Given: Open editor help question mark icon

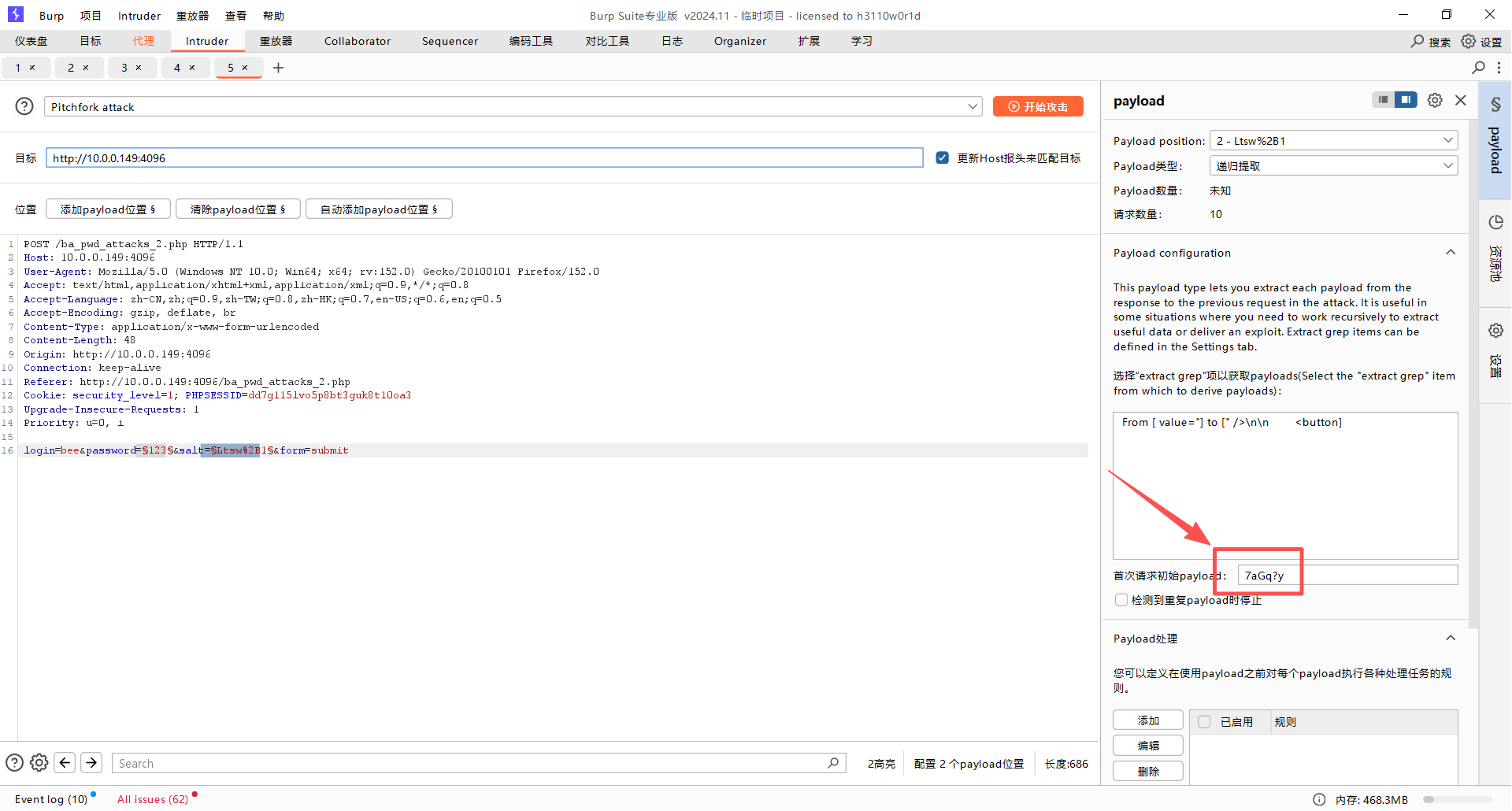Looking at the screenshot, I should 14,763.
